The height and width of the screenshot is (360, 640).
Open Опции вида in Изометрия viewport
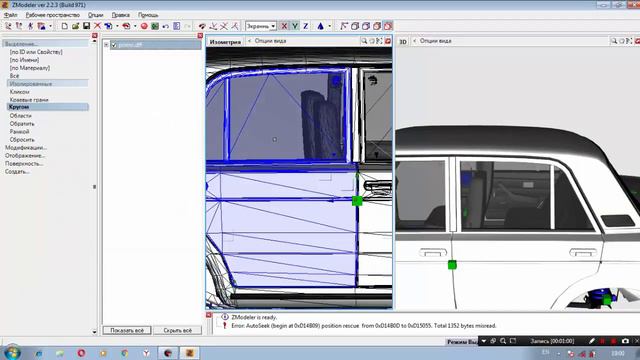pyautogui.click(x=270, y=41)
